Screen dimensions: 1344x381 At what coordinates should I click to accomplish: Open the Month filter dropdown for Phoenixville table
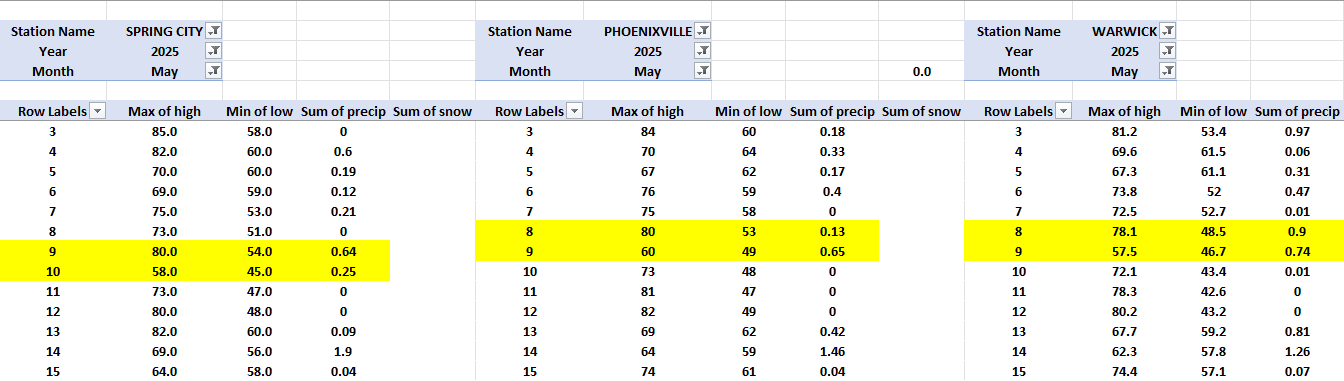(703, 71)
